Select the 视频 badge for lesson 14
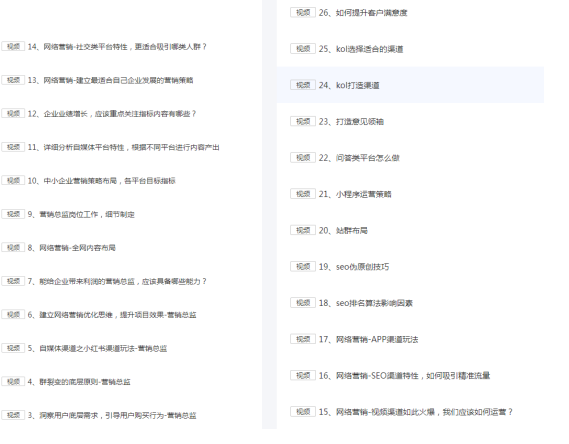569x444 pixels. (13, 46)
